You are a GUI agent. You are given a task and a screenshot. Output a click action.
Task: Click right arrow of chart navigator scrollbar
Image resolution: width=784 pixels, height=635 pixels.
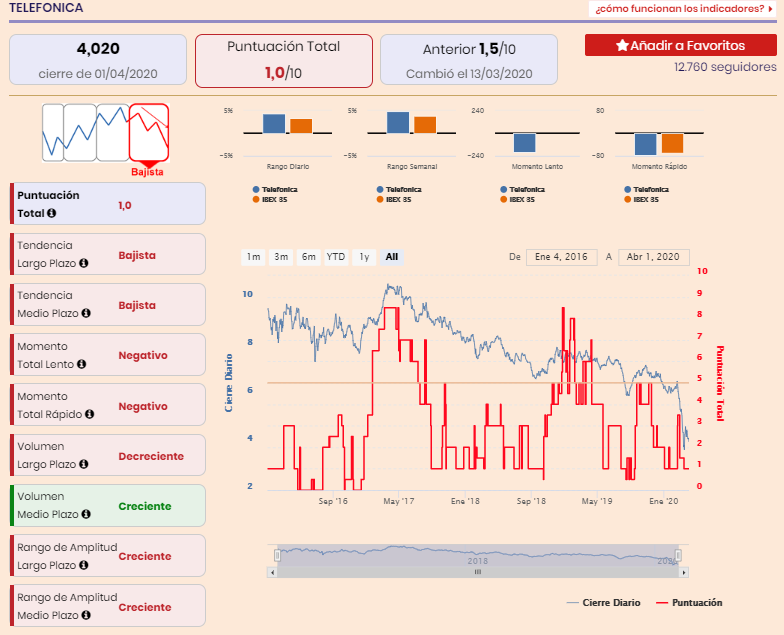[x=684, y=572]
